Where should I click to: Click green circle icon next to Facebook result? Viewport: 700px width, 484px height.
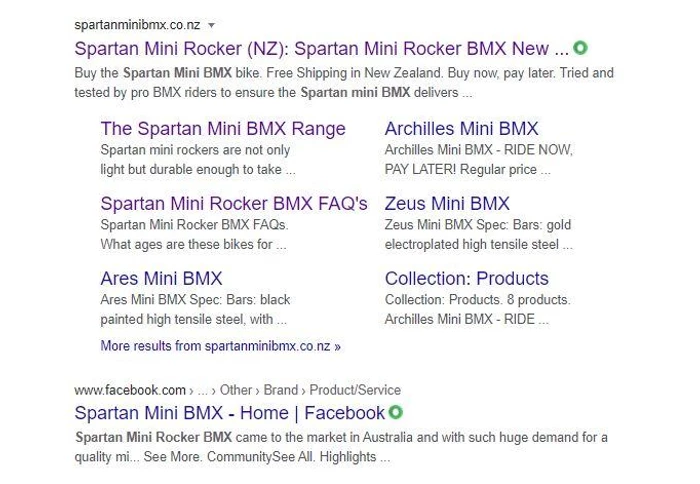click(x=396, y=412)
